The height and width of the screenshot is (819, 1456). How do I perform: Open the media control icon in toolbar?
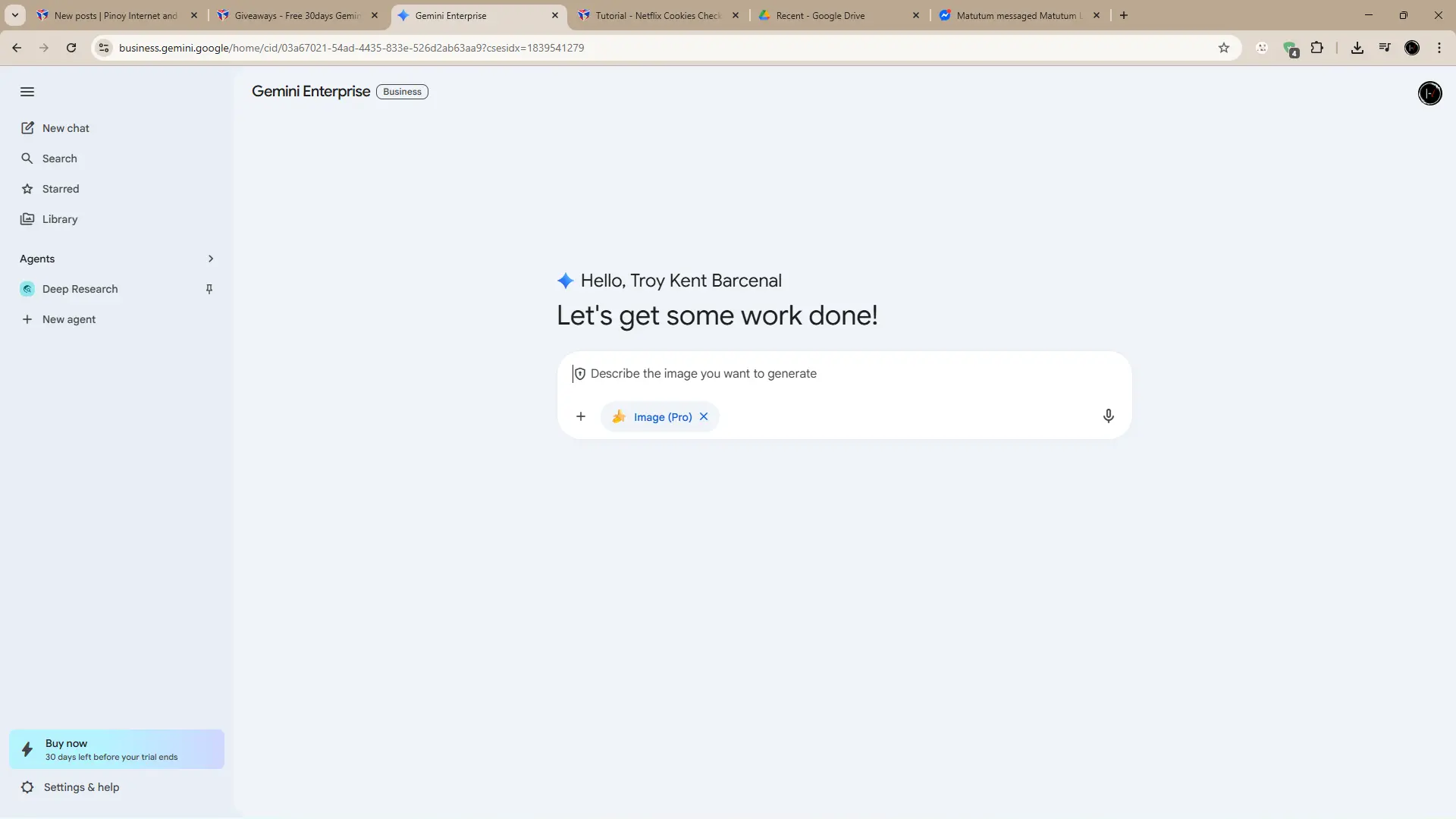(x=1385, y=48)
